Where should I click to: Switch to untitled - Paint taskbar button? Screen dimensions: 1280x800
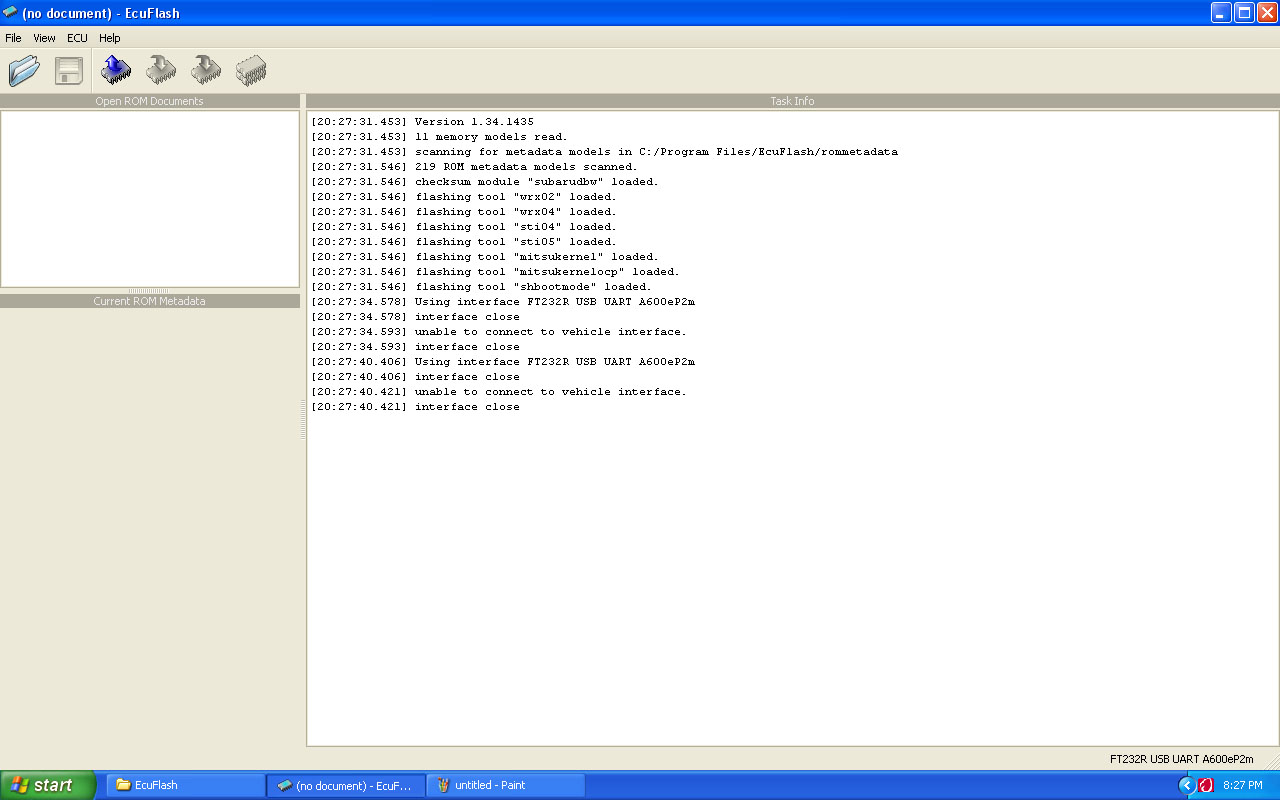click(505, 785)
